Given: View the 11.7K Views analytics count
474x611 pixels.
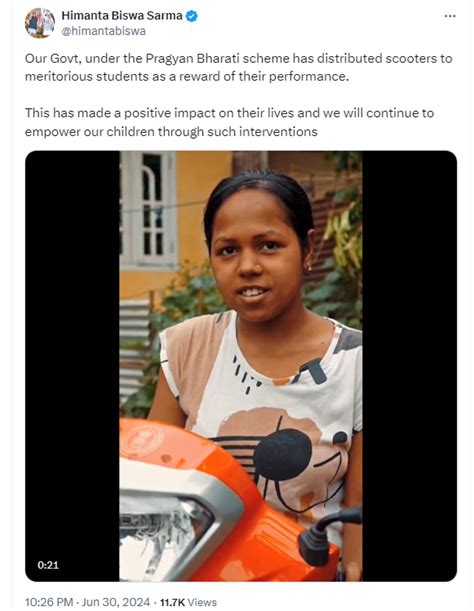Looking at the screenshot, I should [x=188, y=602].
